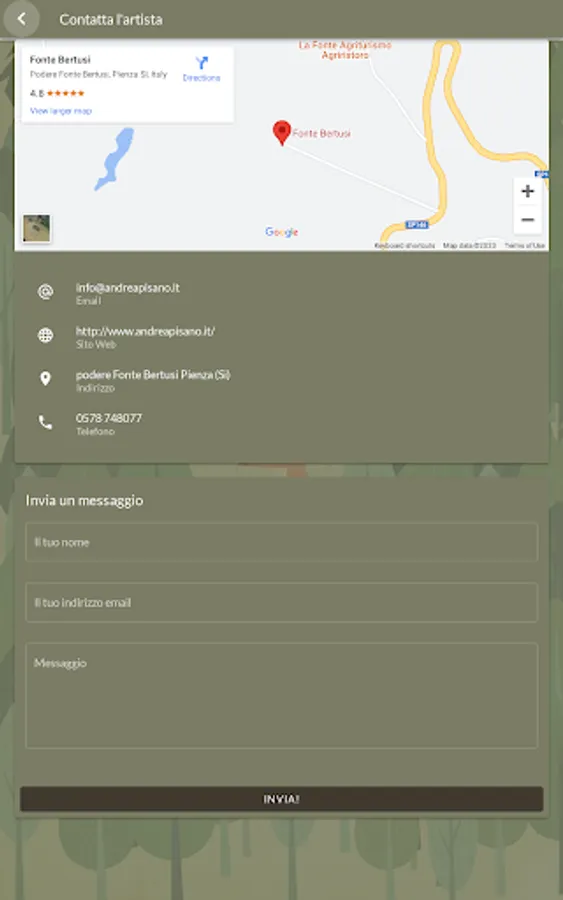
Task: Send message with INVIA! button
Action: pyautogui.click(x=281, y=799)
